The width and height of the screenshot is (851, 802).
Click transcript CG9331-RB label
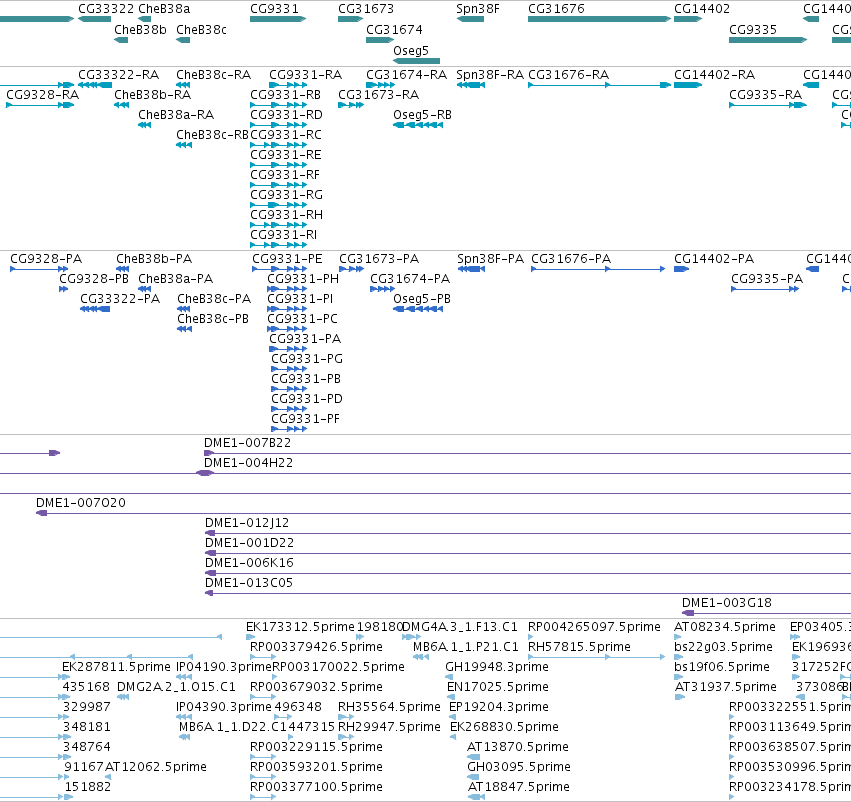[x=285, y=94]
